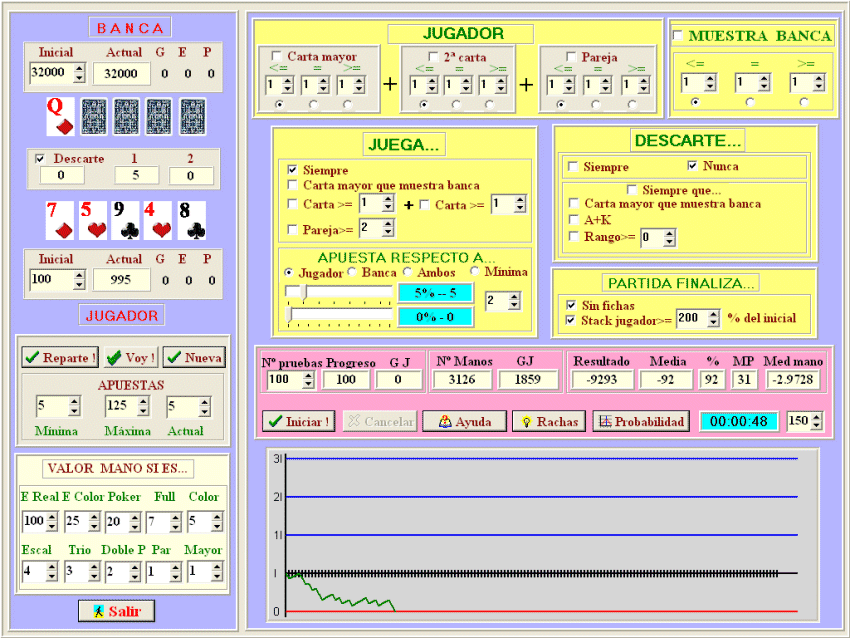Screen dimensions: 850x638
Task: Uncheck the Sin fichas checkbox
Action: (571, 304)
